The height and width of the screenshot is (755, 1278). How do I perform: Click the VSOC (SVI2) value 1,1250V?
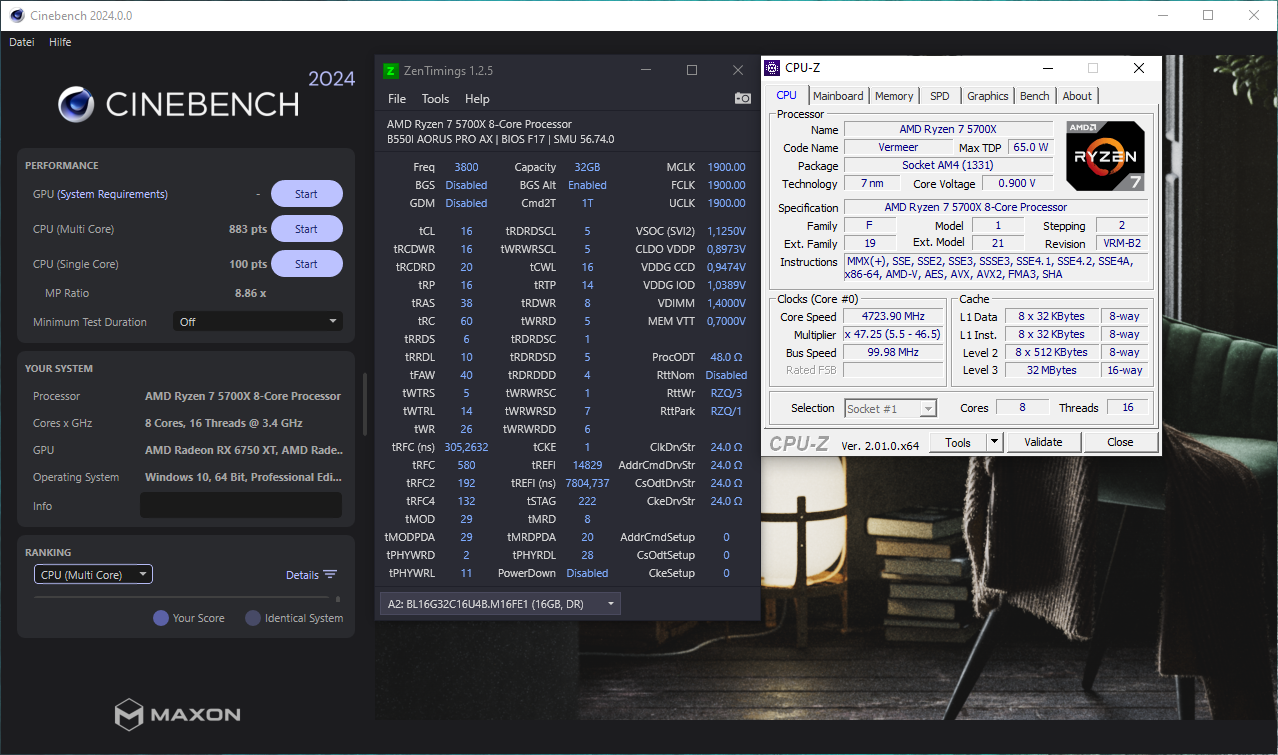coord(726,231)
